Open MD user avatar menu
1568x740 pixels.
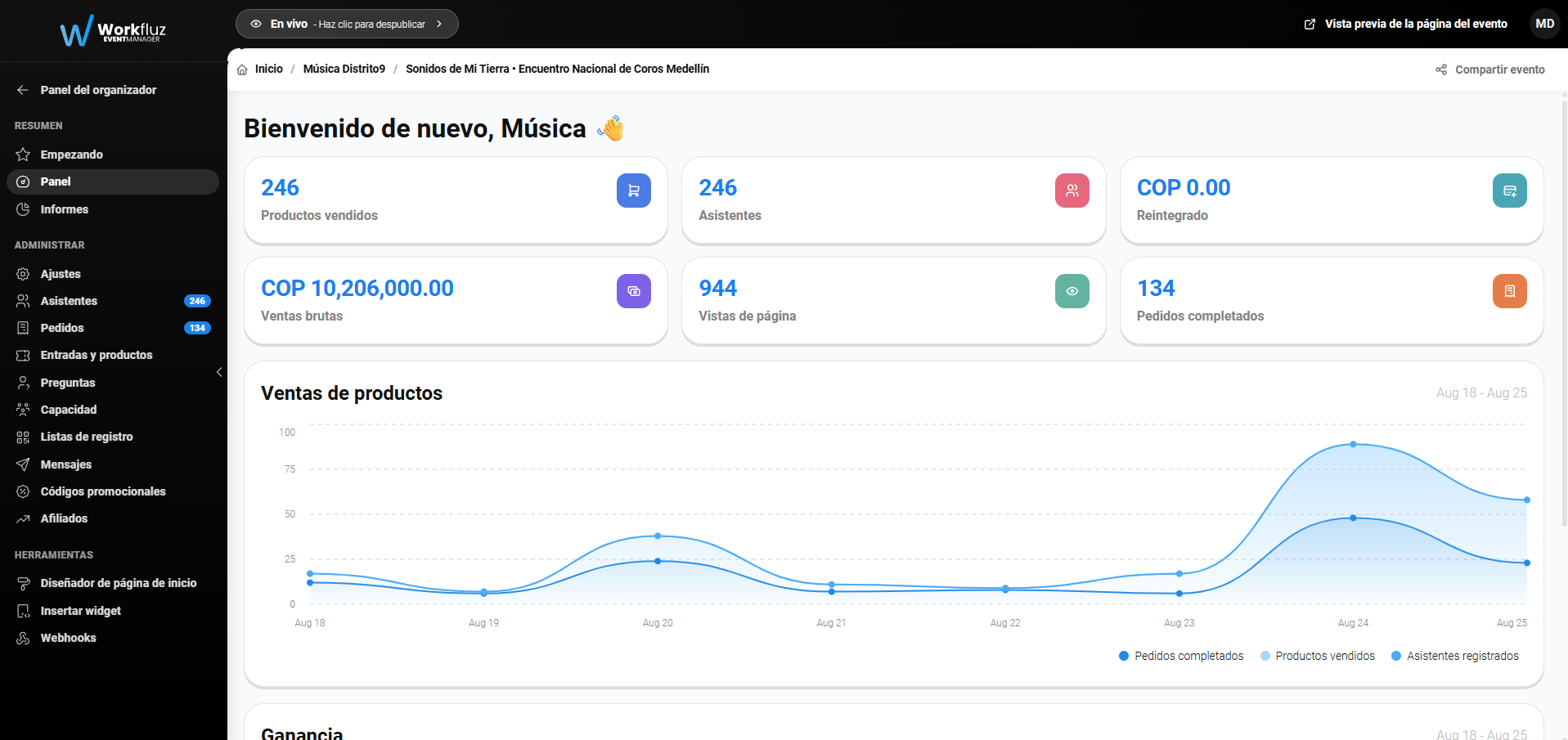[x=1544, y=24]
